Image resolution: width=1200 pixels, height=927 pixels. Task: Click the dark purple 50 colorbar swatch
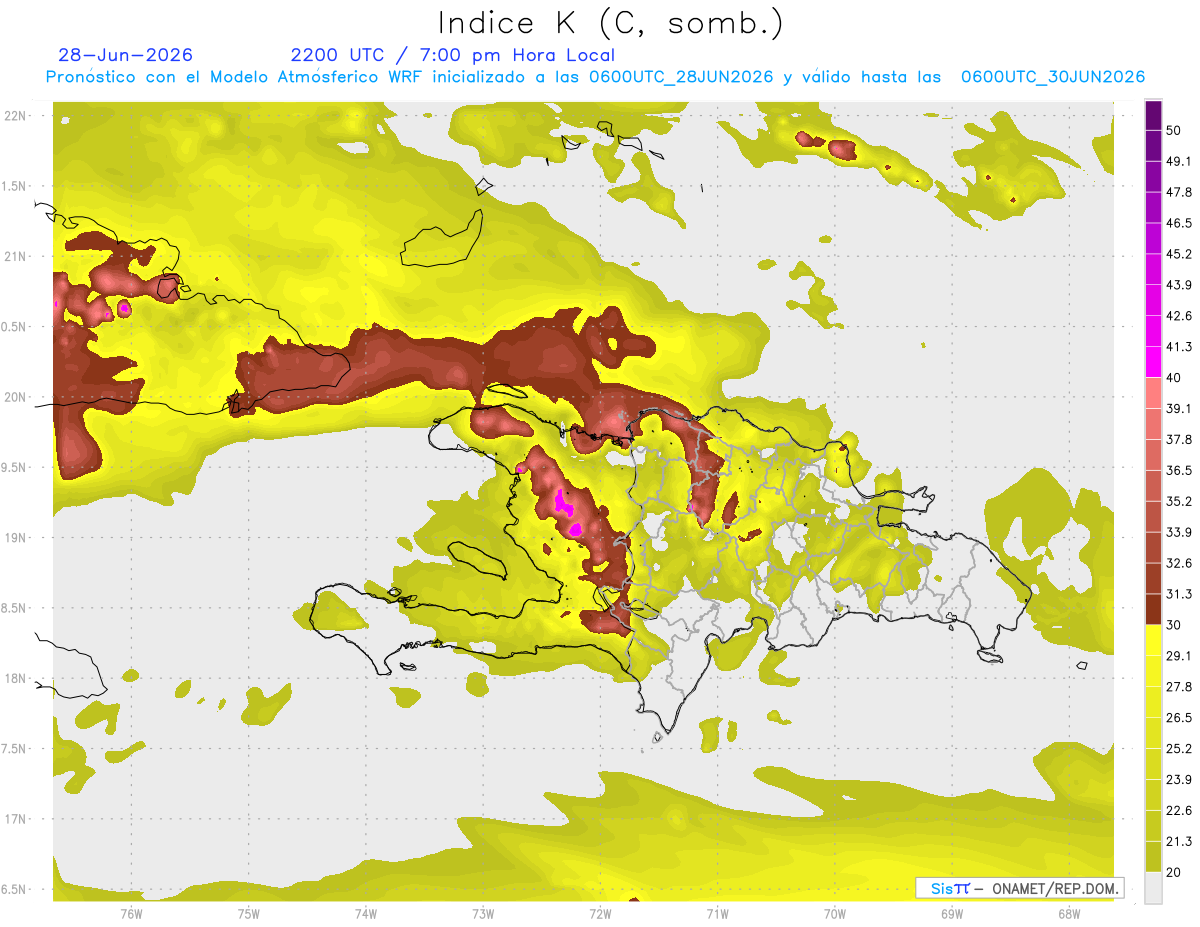point(1153,116)
